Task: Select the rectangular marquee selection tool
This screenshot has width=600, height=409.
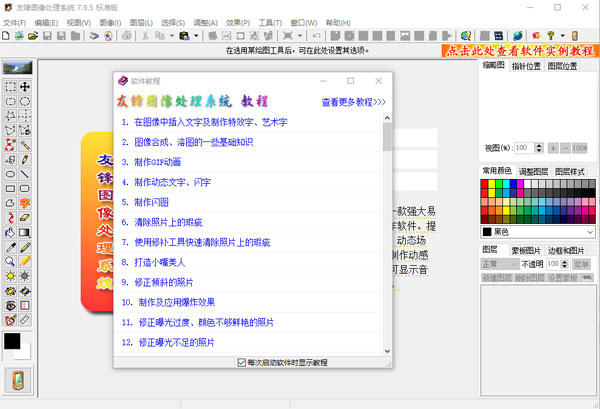Action: [10, 87]
